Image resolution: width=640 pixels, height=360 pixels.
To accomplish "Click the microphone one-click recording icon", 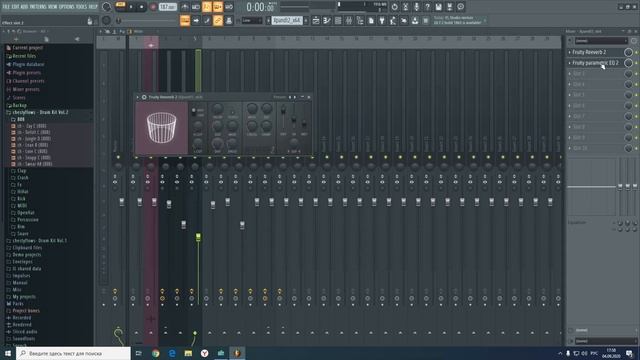I will 416,7.
